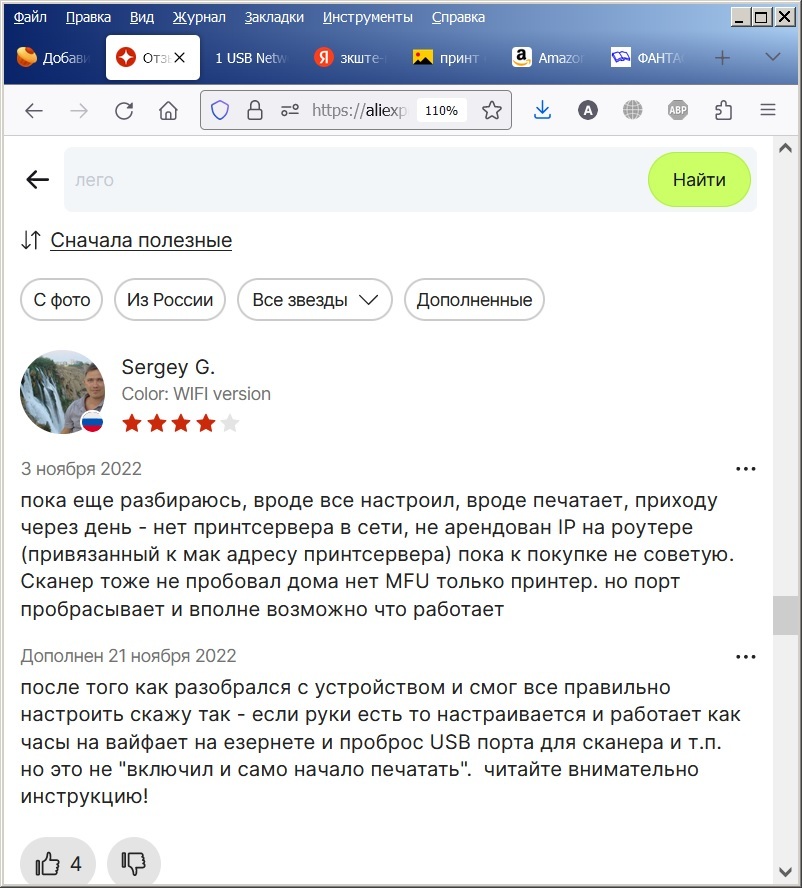Click the tracking protection shield icon
The height and width of the screenshot is (888, 802).
pos(220,110)
